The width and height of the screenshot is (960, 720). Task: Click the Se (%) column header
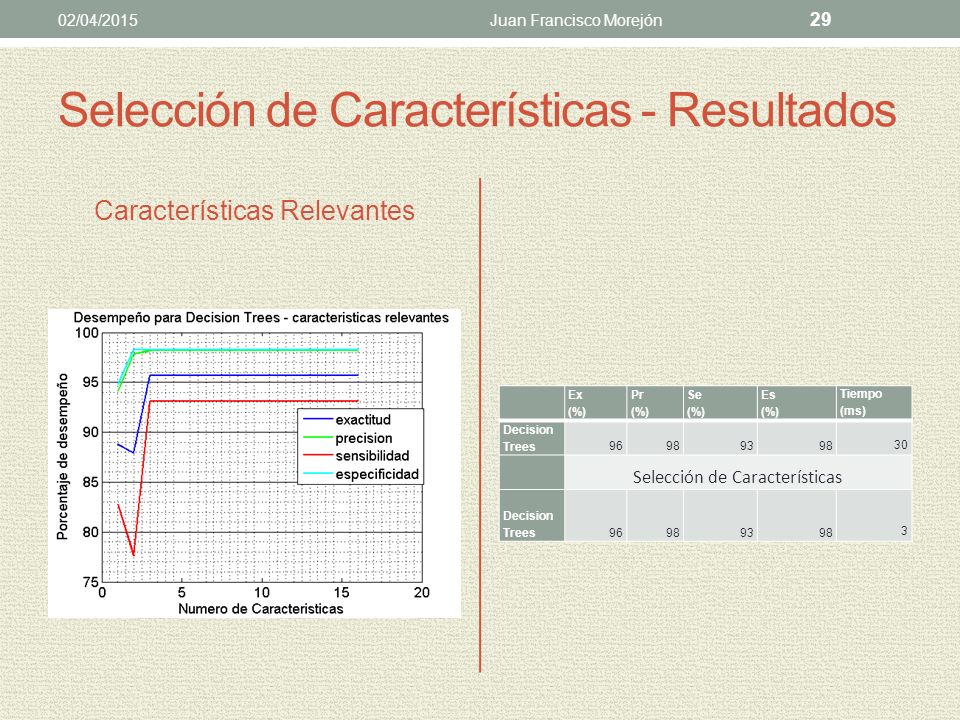tap(720, 403)
